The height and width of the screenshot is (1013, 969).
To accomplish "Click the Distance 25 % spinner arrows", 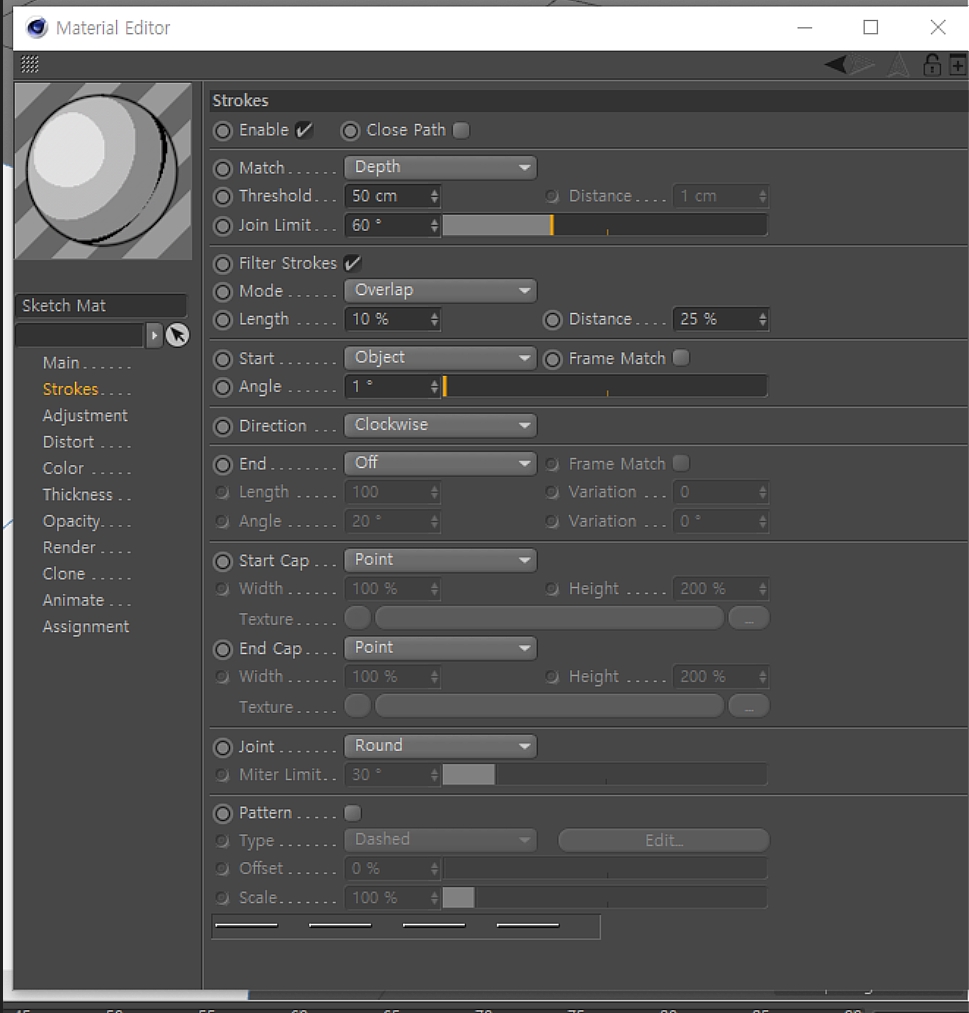I will point(763,319).
